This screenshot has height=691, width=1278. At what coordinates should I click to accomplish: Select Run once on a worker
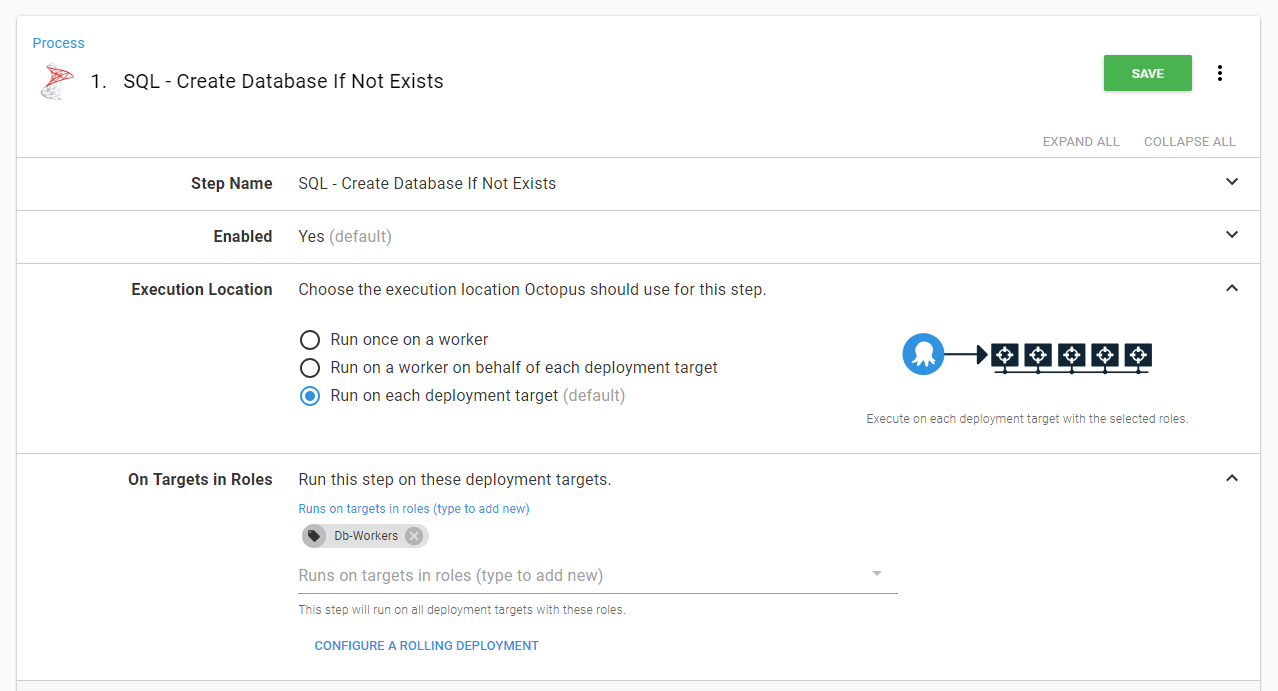point(310,340)
